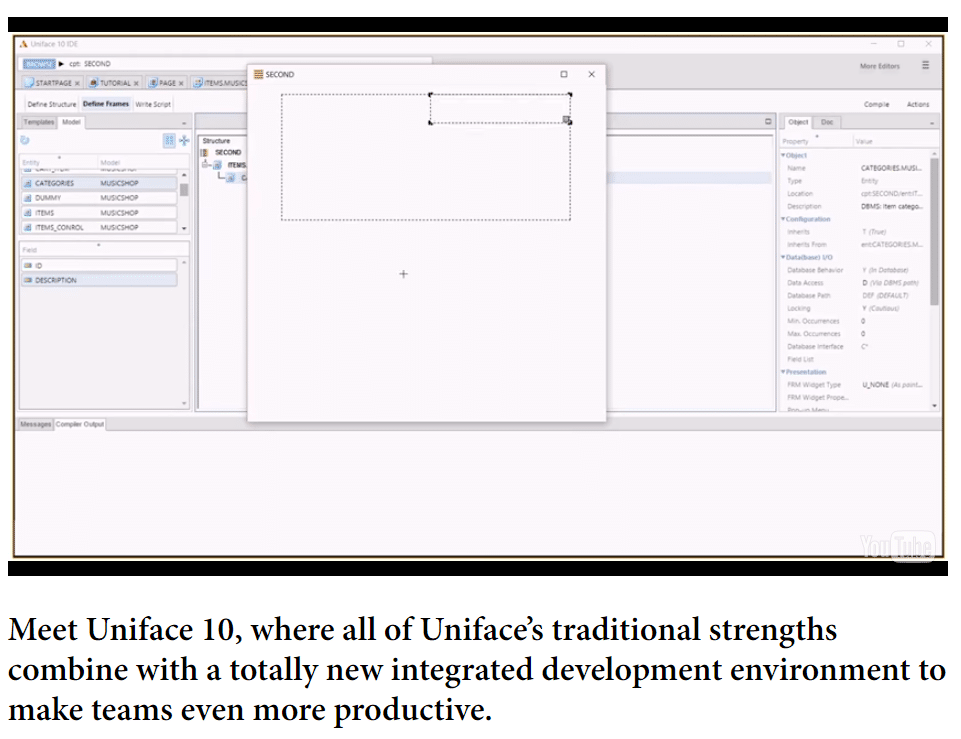Open the Actions menu

pyautogui.click(x=917, y=104)
